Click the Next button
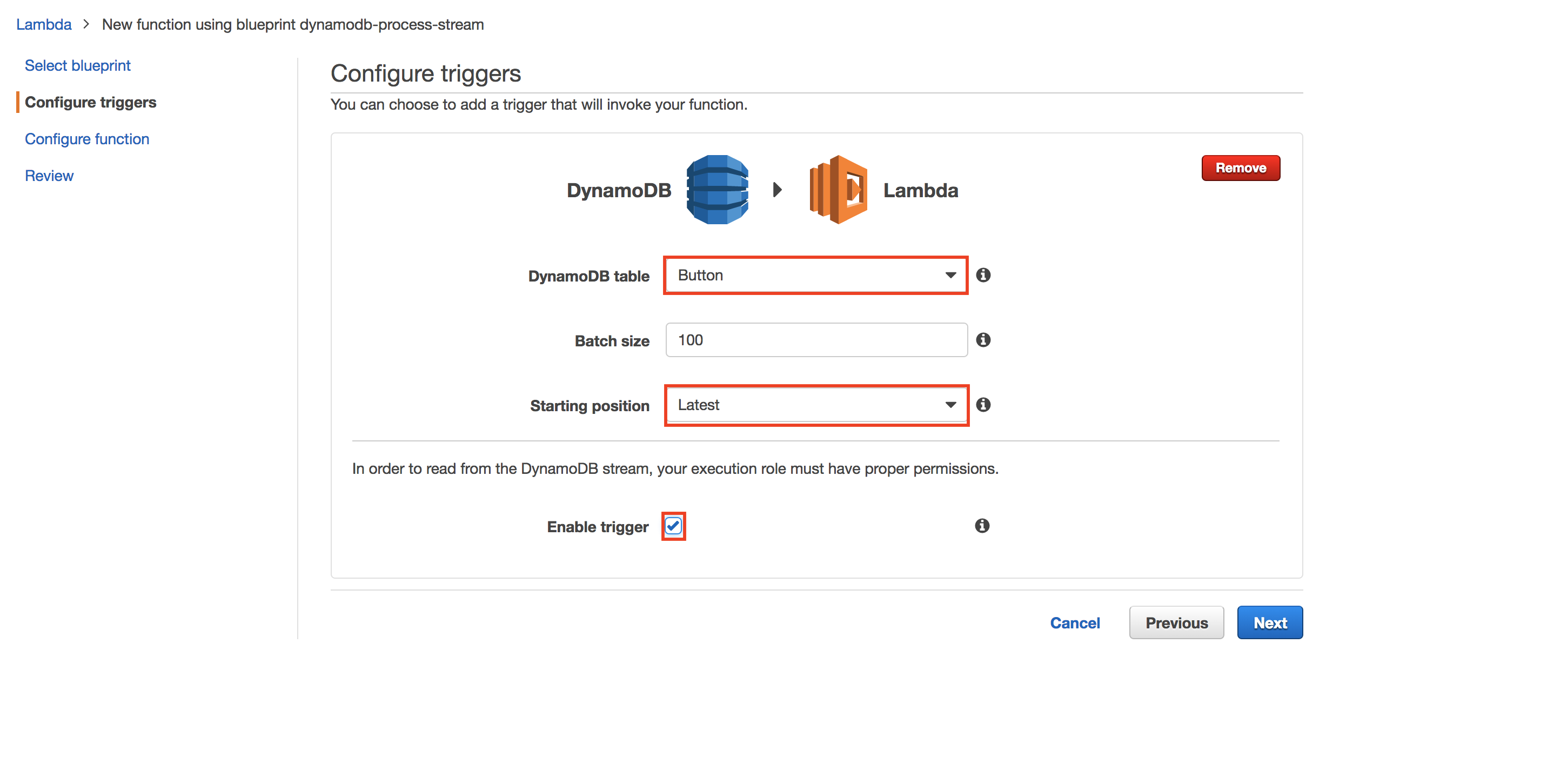Screen dimensions: 1547x784 1270,622
